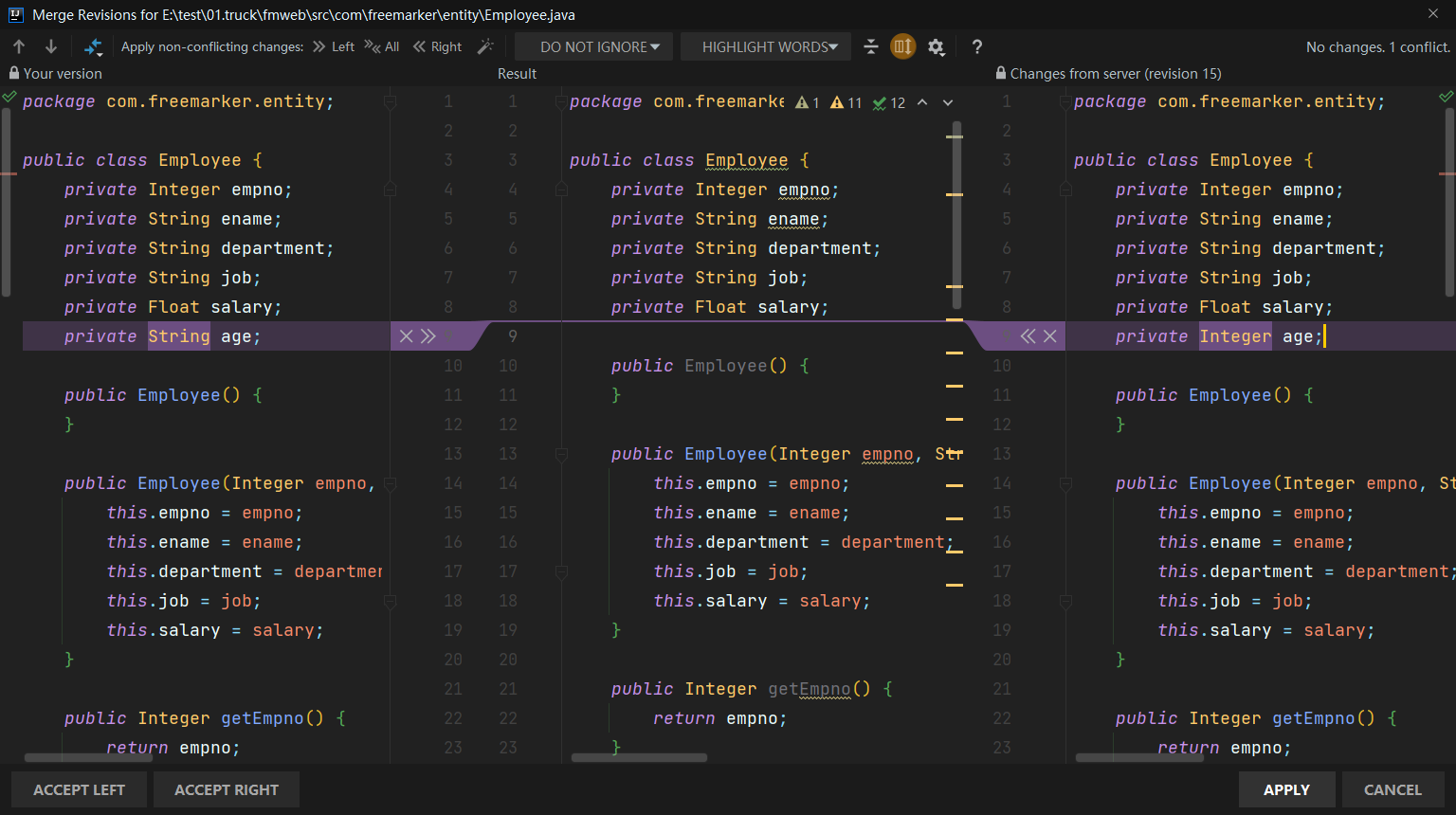Click 'private String ename;' in left pane

pos(173,219)
